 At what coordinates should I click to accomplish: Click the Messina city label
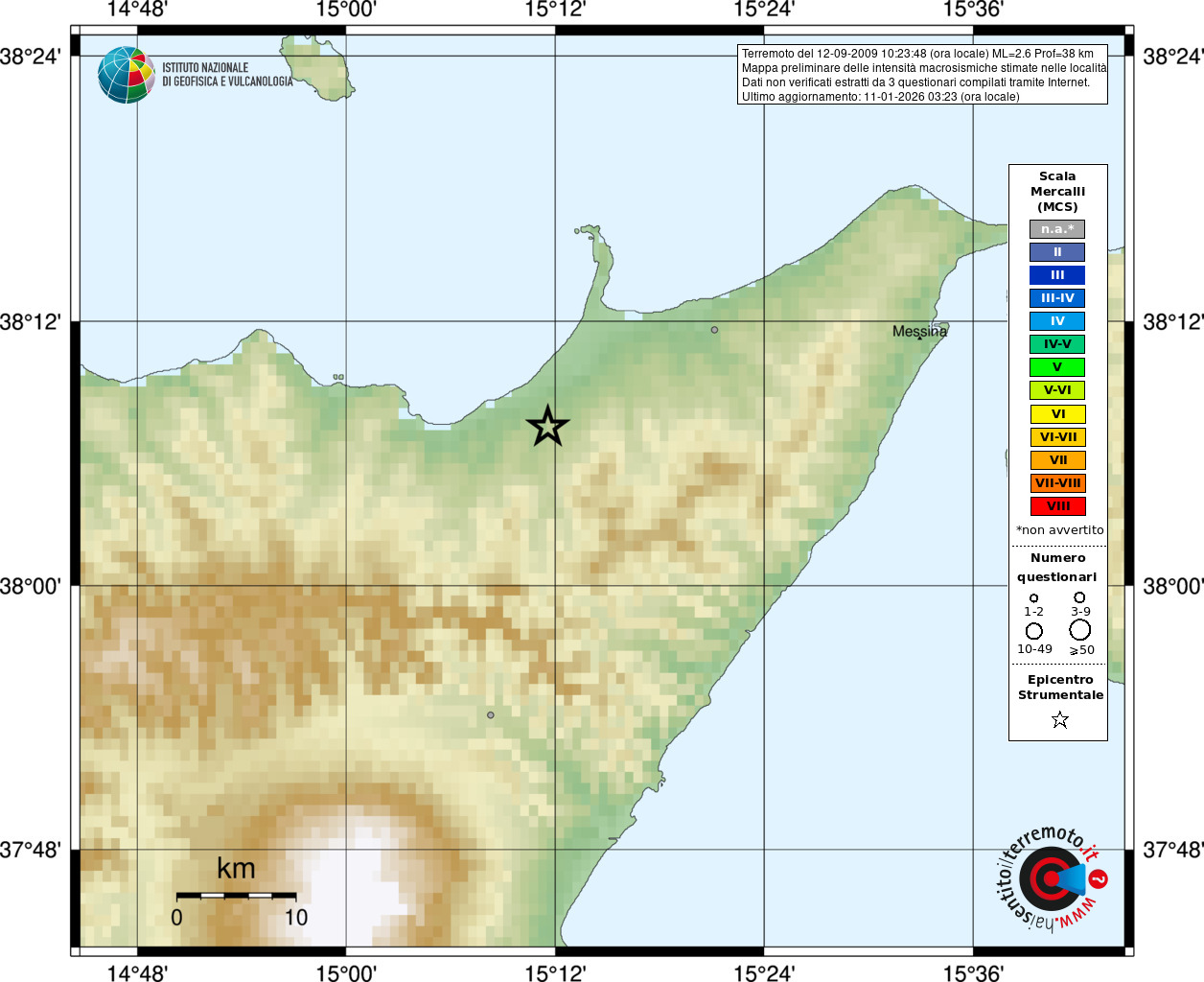(919, 332)
